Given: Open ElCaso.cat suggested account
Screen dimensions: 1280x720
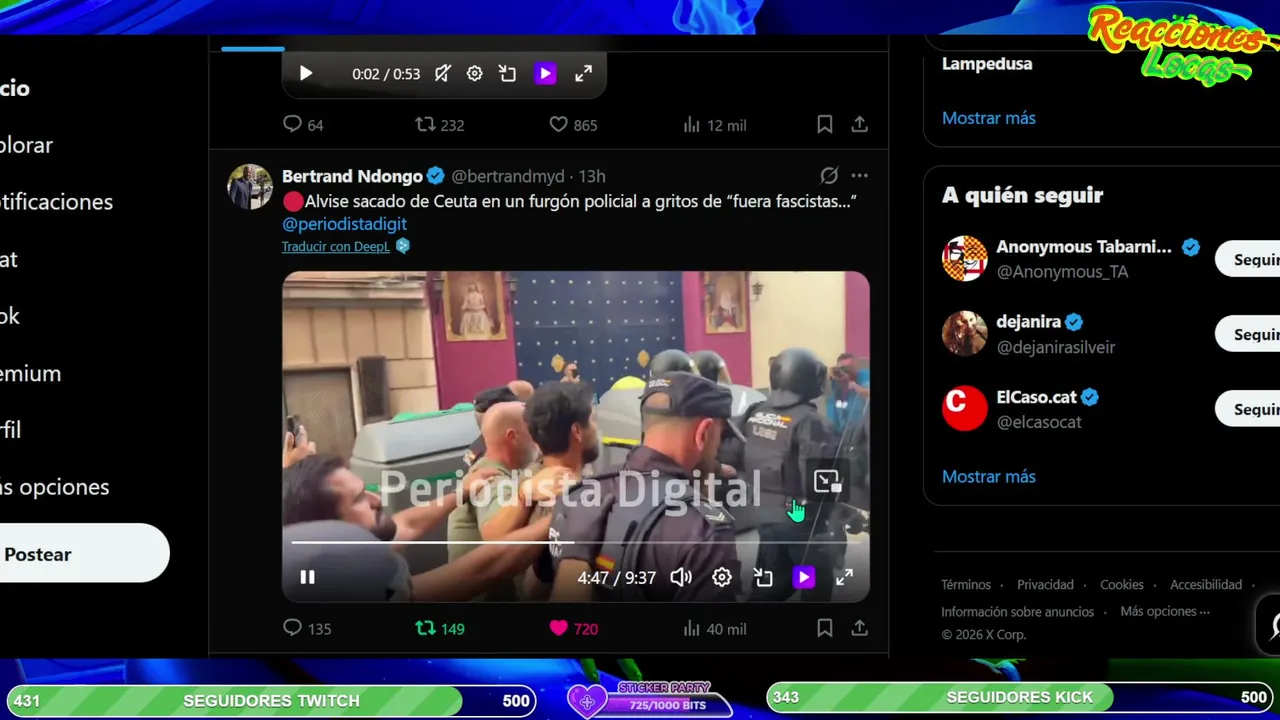Looking at the screenshot, I should (1037, 397).
